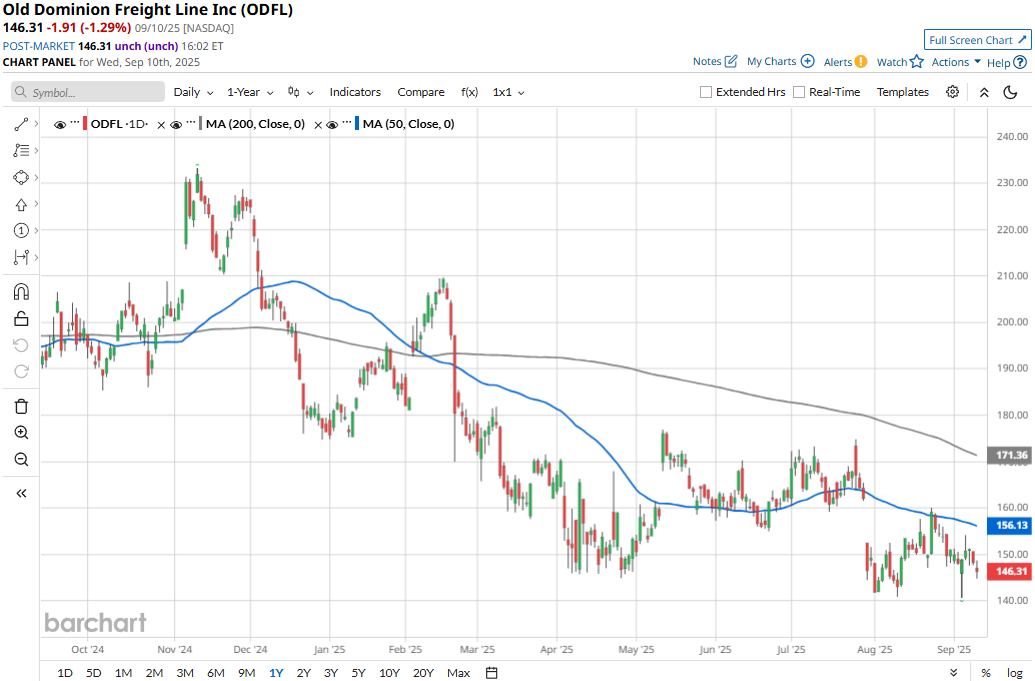Click the Symbol search field
Image resolution: width=1035 pixels, height=681 pixels.
88,92
